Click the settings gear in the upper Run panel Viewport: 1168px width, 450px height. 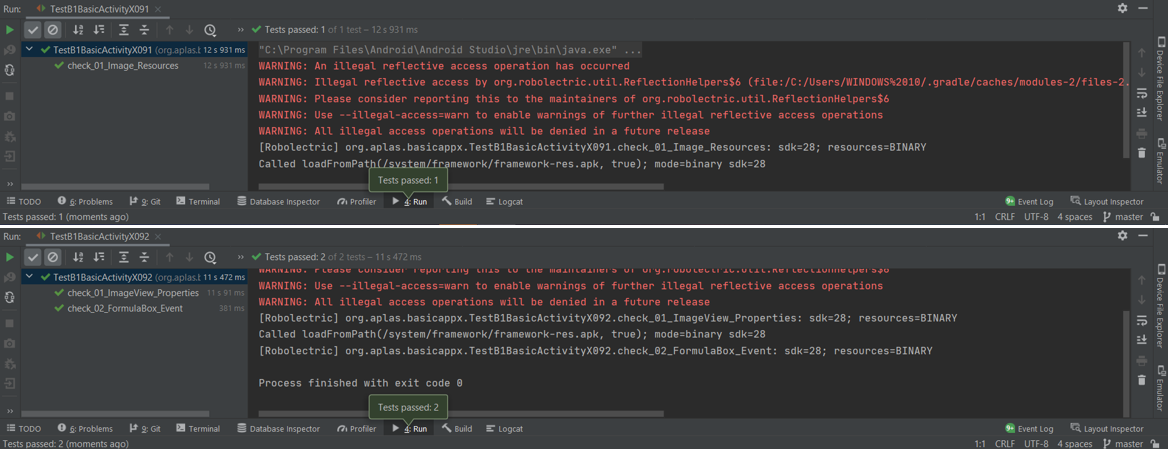tap(1123, 8)
